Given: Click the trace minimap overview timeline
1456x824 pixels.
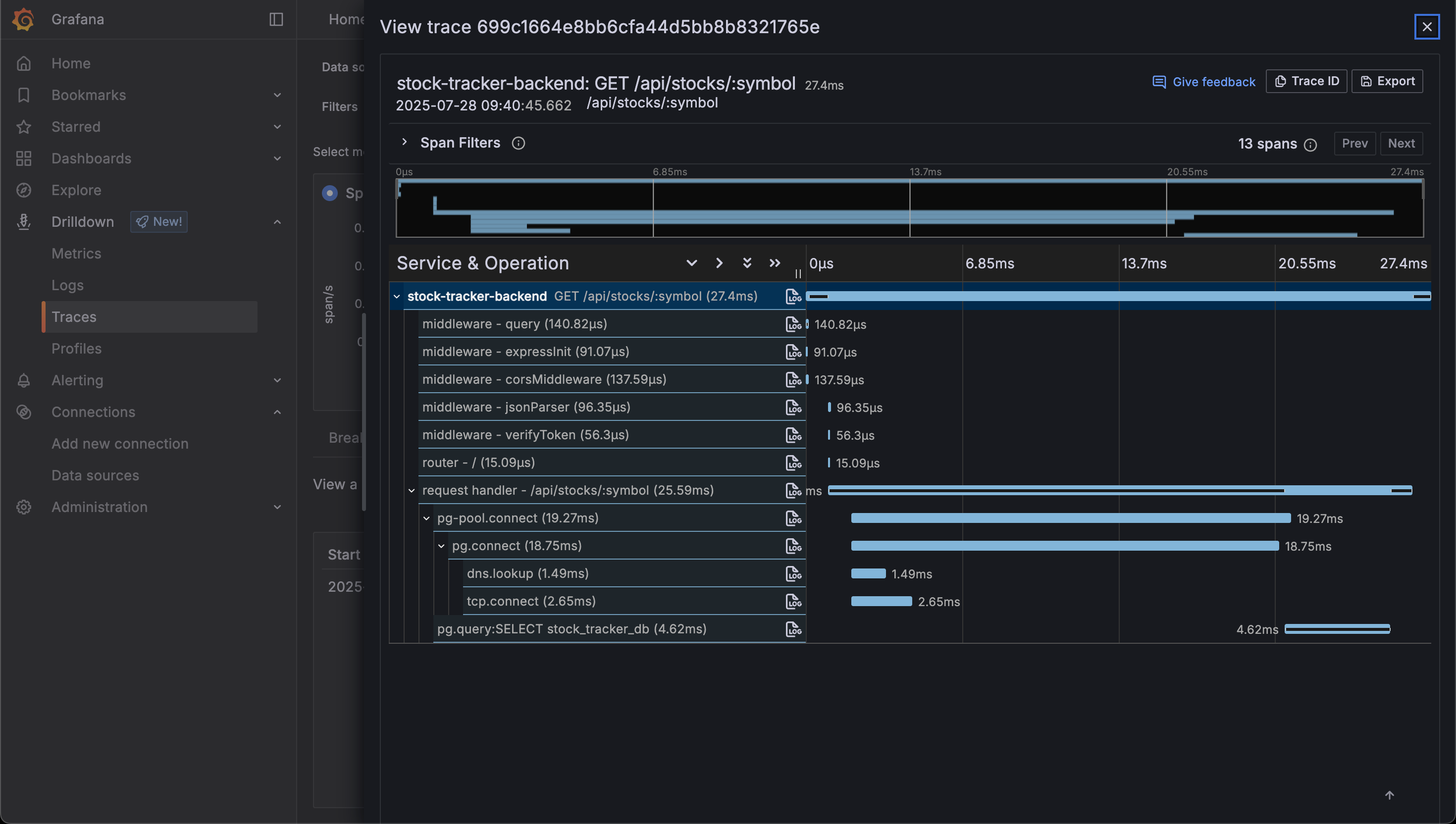Looking at the screenshot, I should (910, 207).
